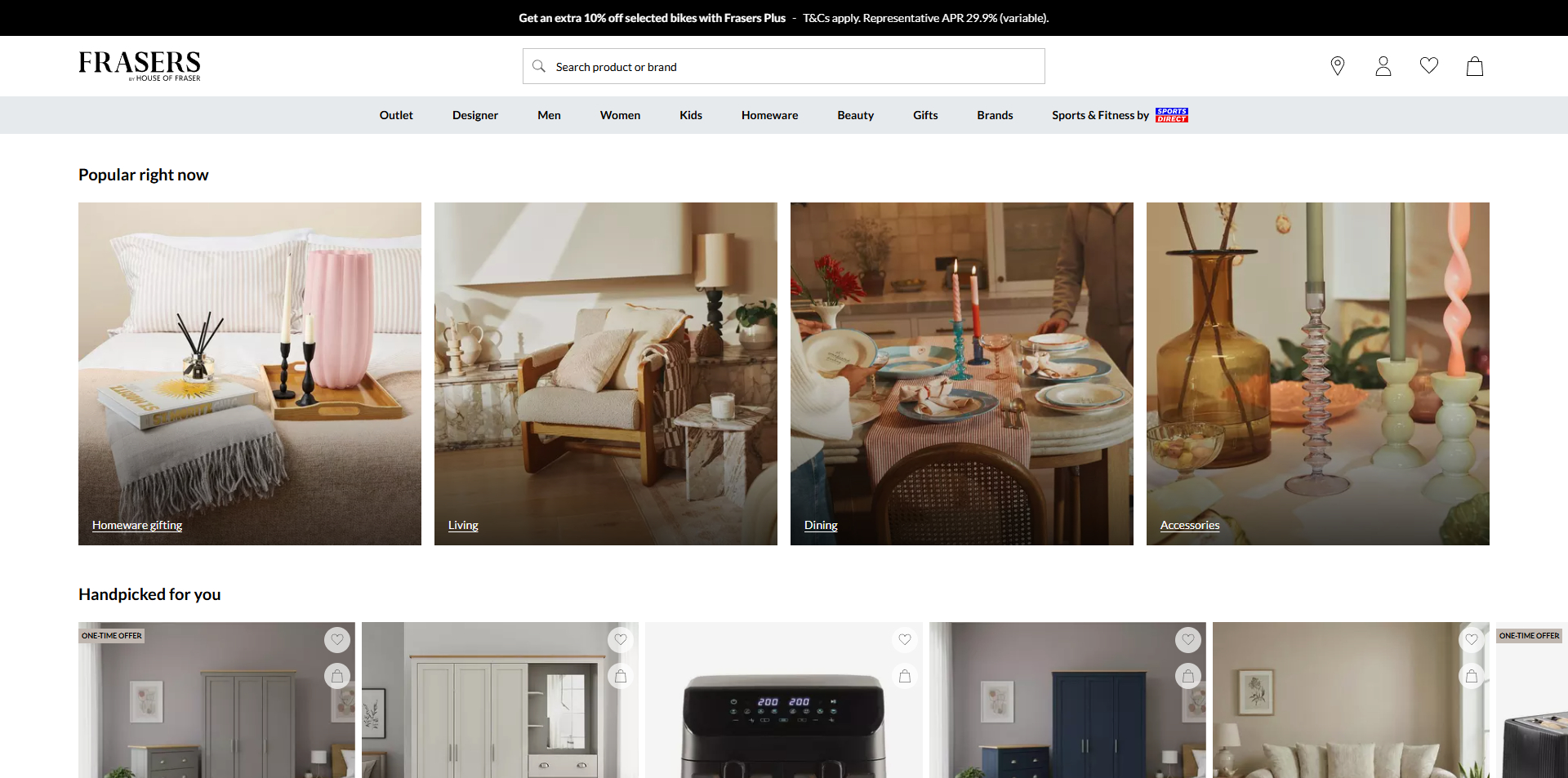The height and width of the screenshot is (778, 1568).
Task: Toggle wishlist heart on cream wardrobe
Action: (621, 639)
